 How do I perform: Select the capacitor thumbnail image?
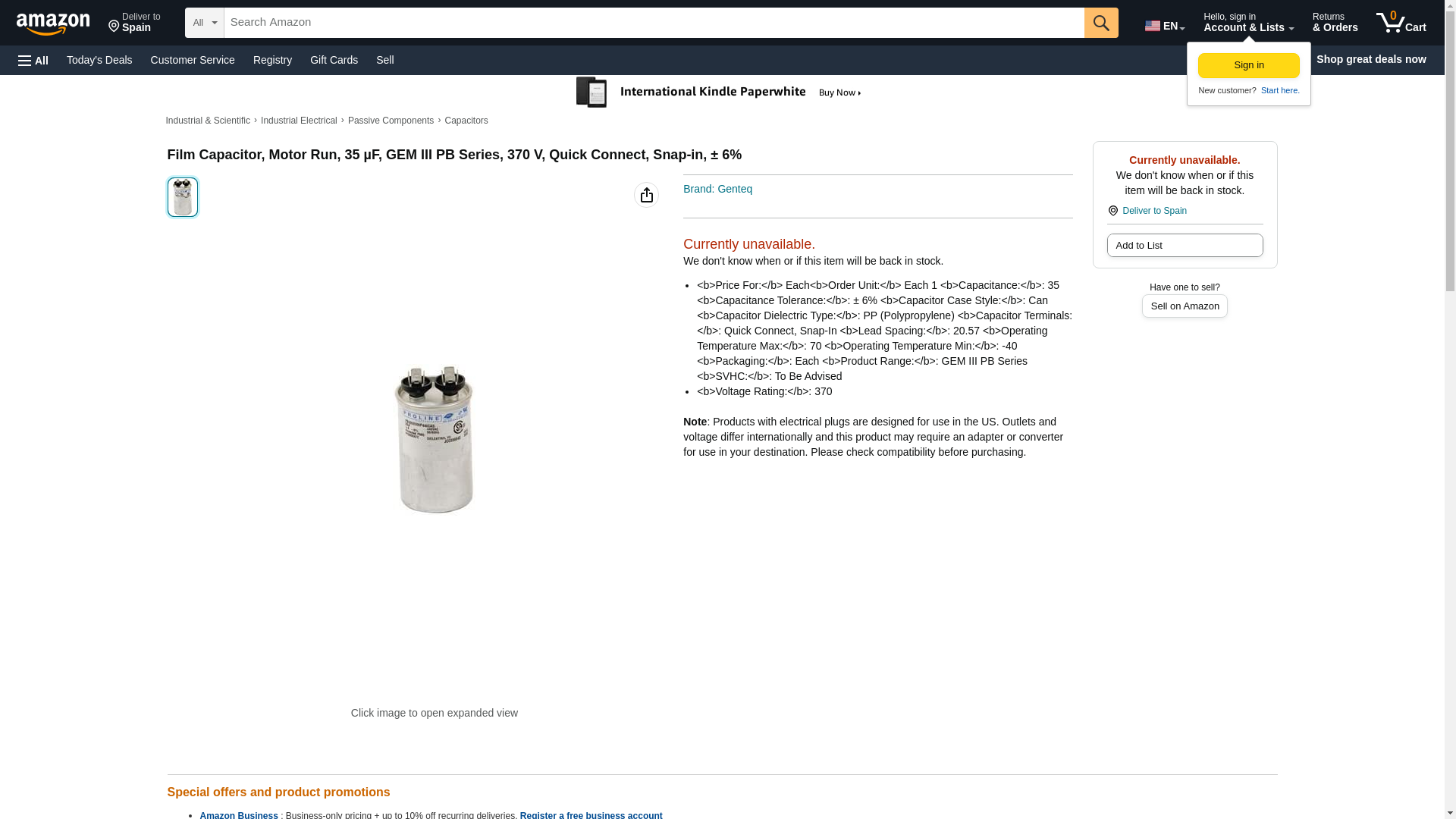click(183, 197)
